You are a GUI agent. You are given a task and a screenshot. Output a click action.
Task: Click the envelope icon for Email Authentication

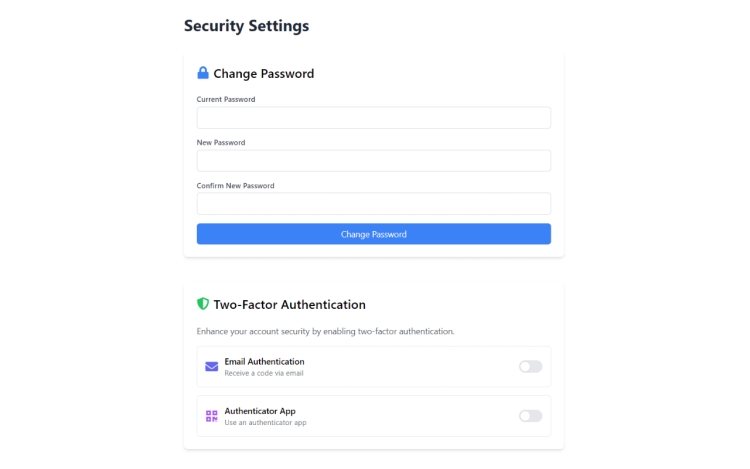tap(211, 367)
